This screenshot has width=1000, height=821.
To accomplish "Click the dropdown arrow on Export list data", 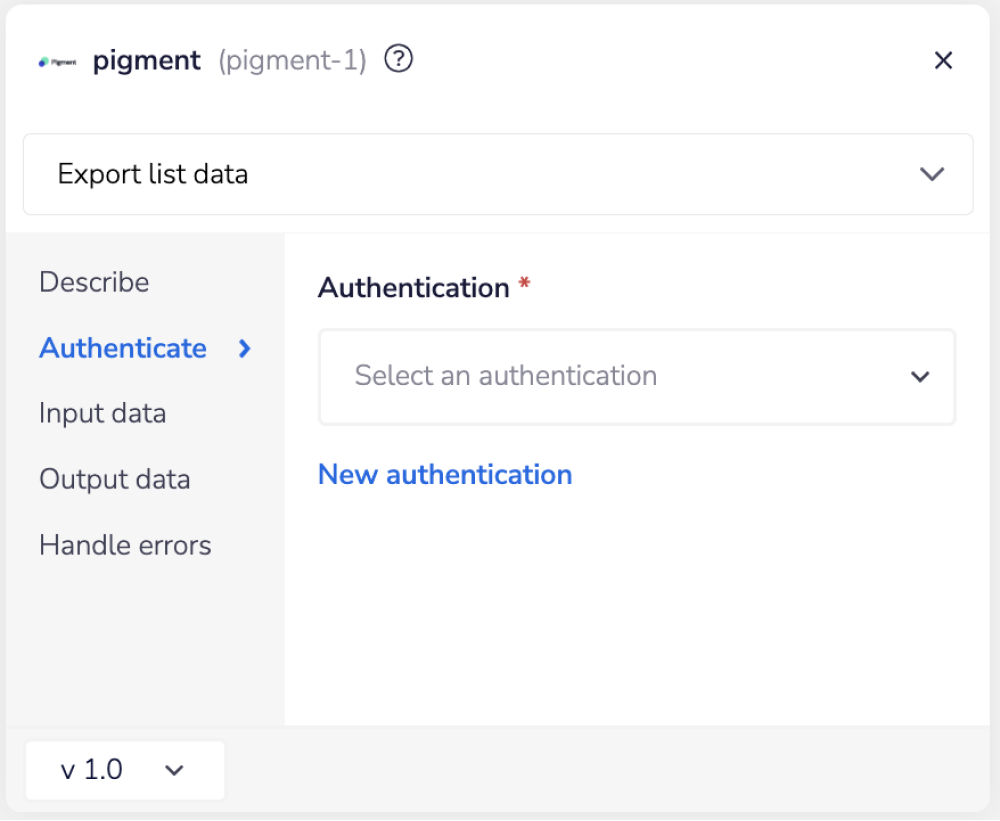I will coord(931,174).
